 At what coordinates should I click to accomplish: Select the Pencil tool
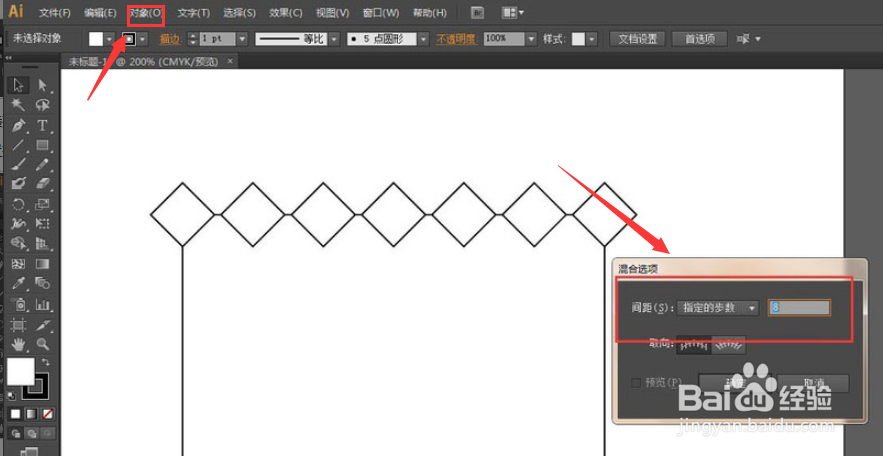[43, 164]
